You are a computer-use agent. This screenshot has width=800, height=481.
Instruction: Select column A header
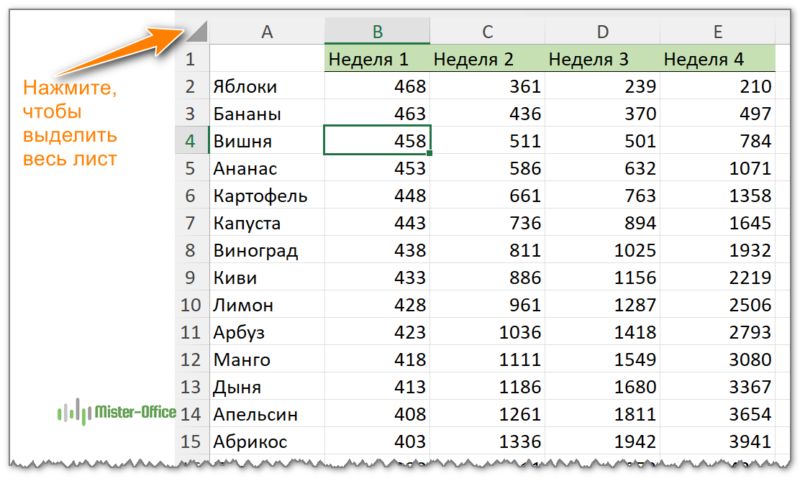click(266, 32)
